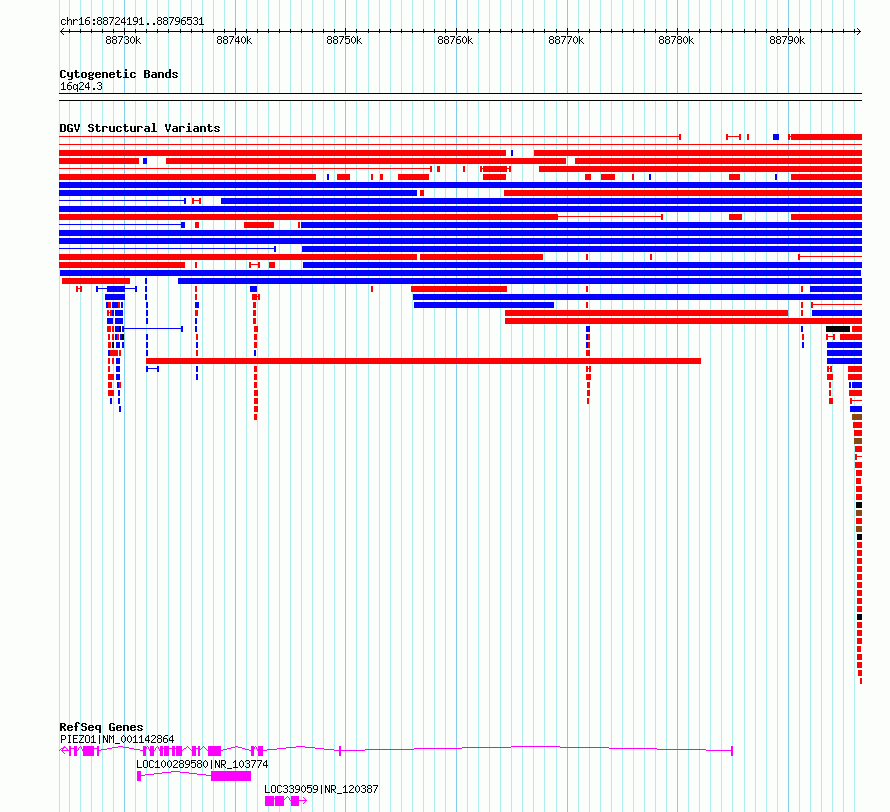Select the wide black structural variant bar
This screenshot has width=890, height=812.
838,329
